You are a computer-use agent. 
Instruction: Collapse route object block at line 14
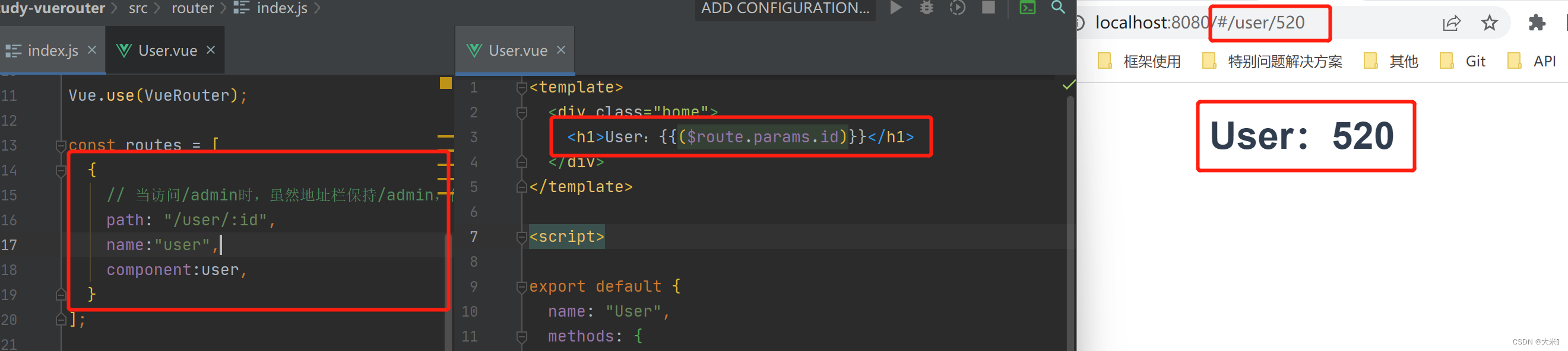tap(61, 170)
